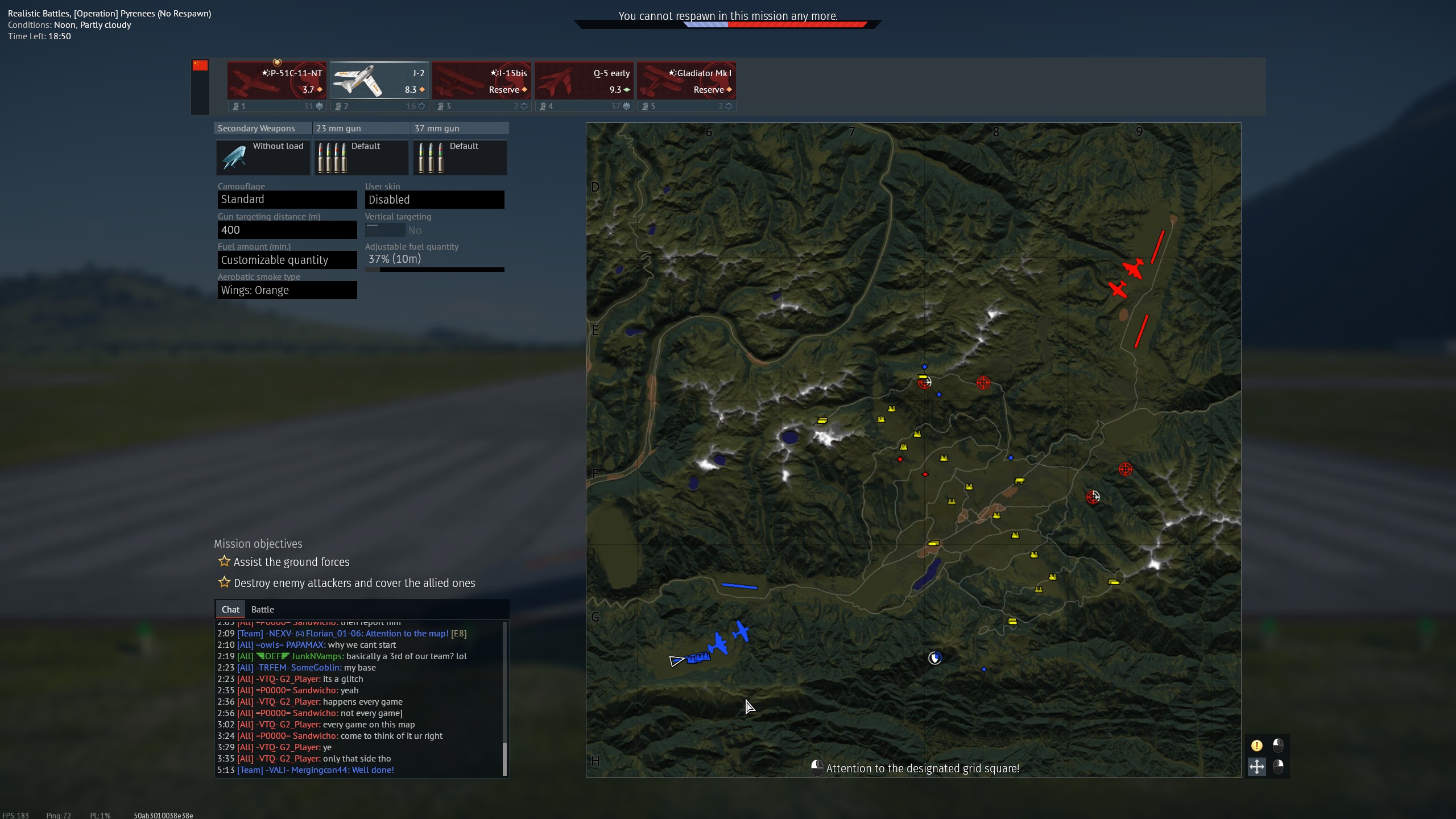Switch to the Battle tab
Image resolution: width=1456 pixels, height=819 pixels.
click(x=263, y=609)
